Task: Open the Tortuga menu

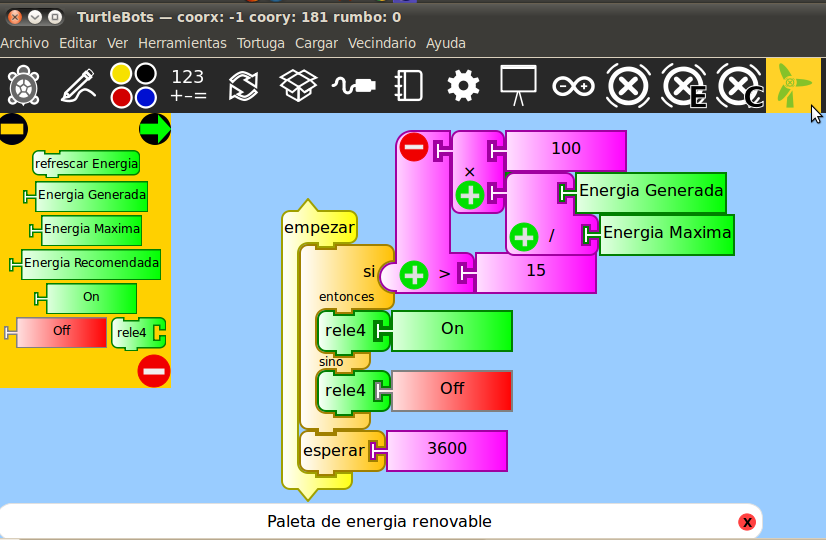Action: [x=261, y=43]
